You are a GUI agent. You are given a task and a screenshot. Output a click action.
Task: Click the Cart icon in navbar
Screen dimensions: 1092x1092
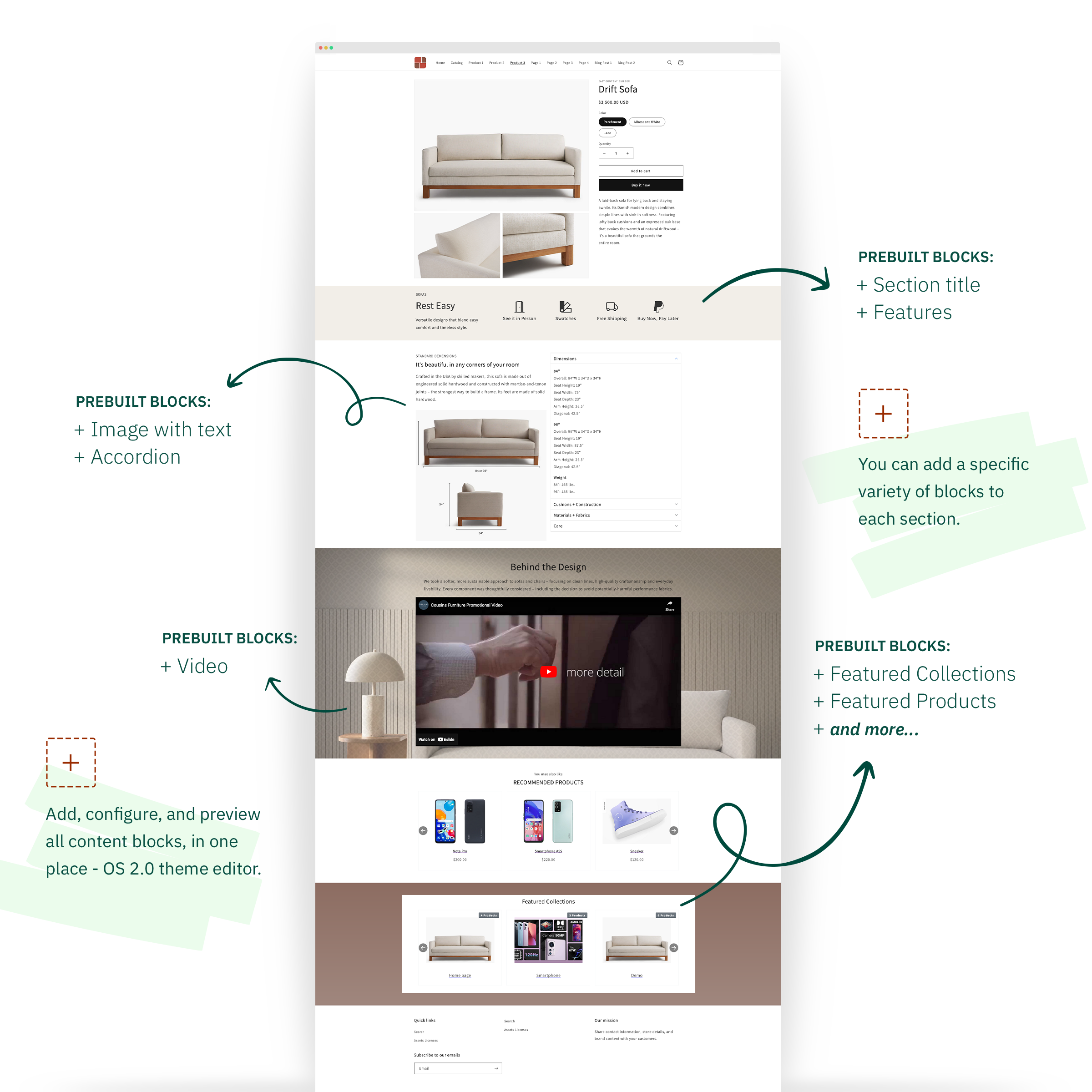[x=682, y=63]
